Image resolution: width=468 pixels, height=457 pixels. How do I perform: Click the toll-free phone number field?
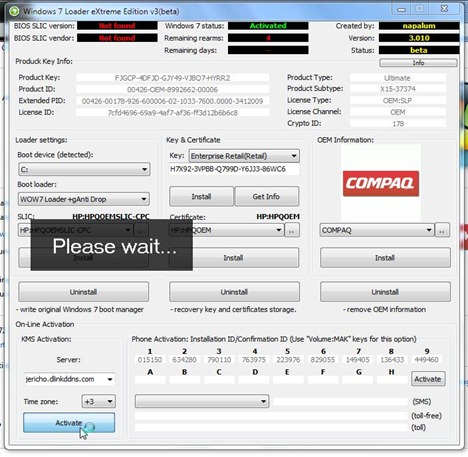(271, 415)
